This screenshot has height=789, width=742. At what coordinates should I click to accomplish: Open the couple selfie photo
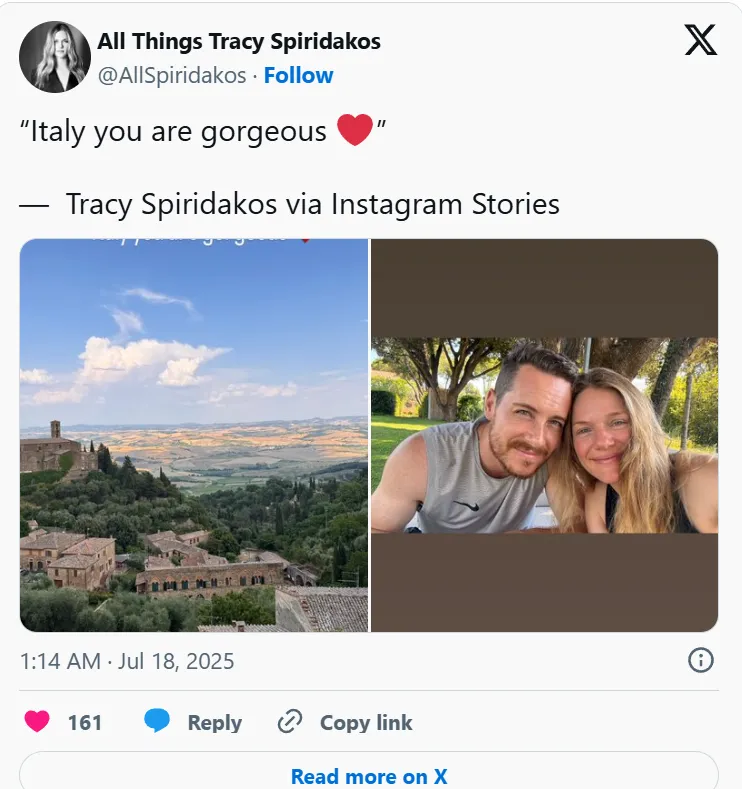click(544, 435)
